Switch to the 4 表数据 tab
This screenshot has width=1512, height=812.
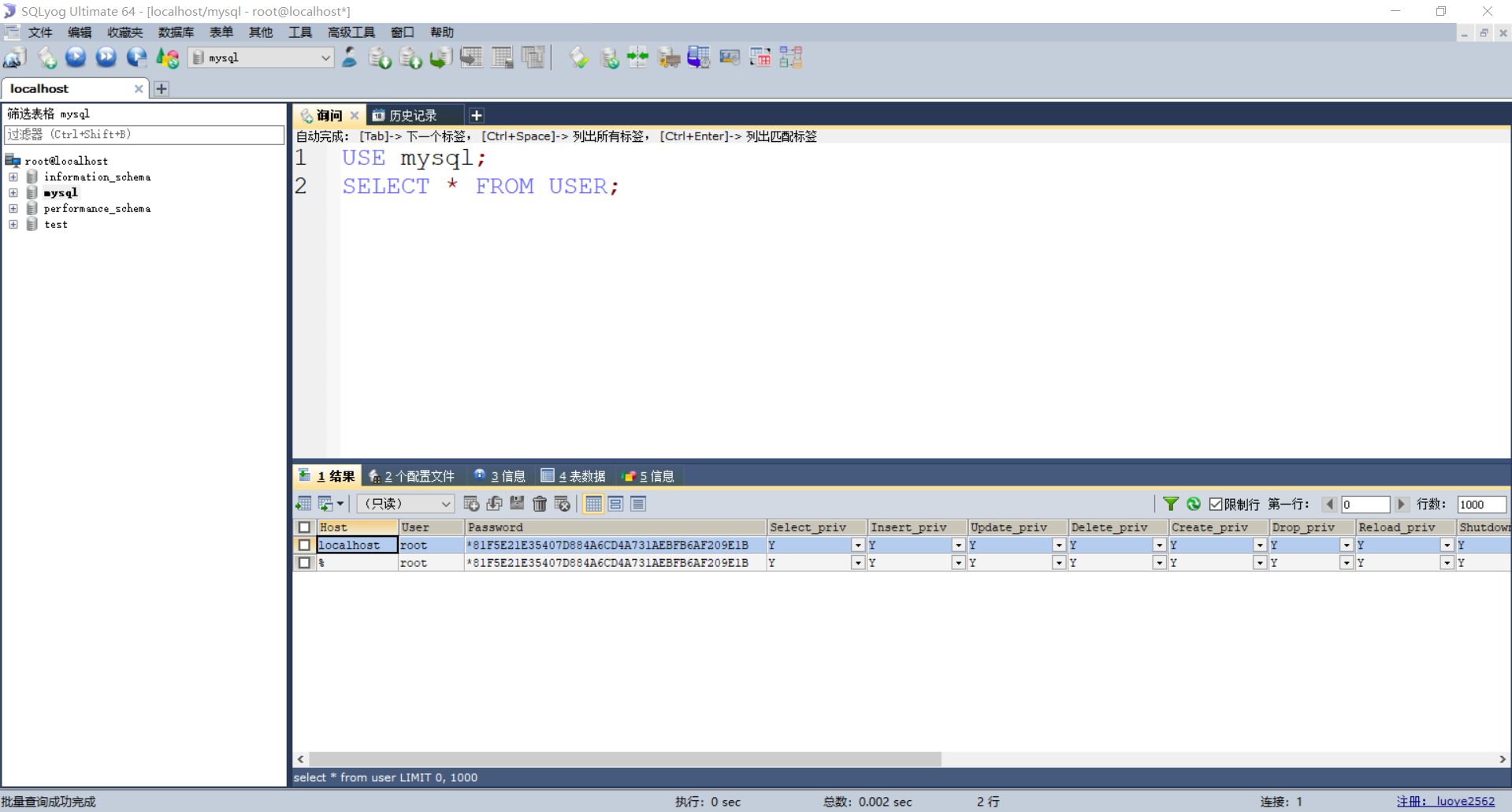click(x=581, y=475)
